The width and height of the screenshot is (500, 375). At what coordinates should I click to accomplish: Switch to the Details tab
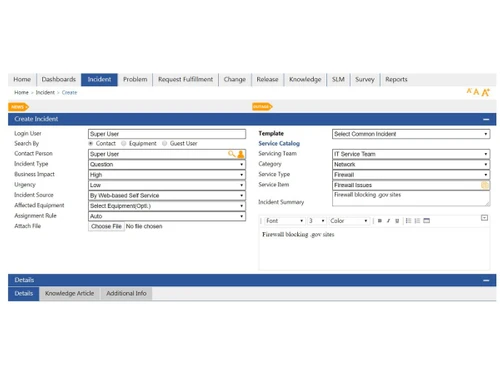(24, 294)
